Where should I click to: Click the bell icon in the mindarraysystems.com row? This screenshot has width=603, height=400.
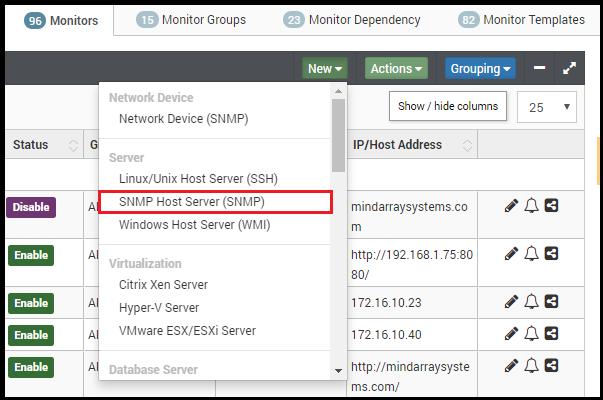[x=531, y=206]
